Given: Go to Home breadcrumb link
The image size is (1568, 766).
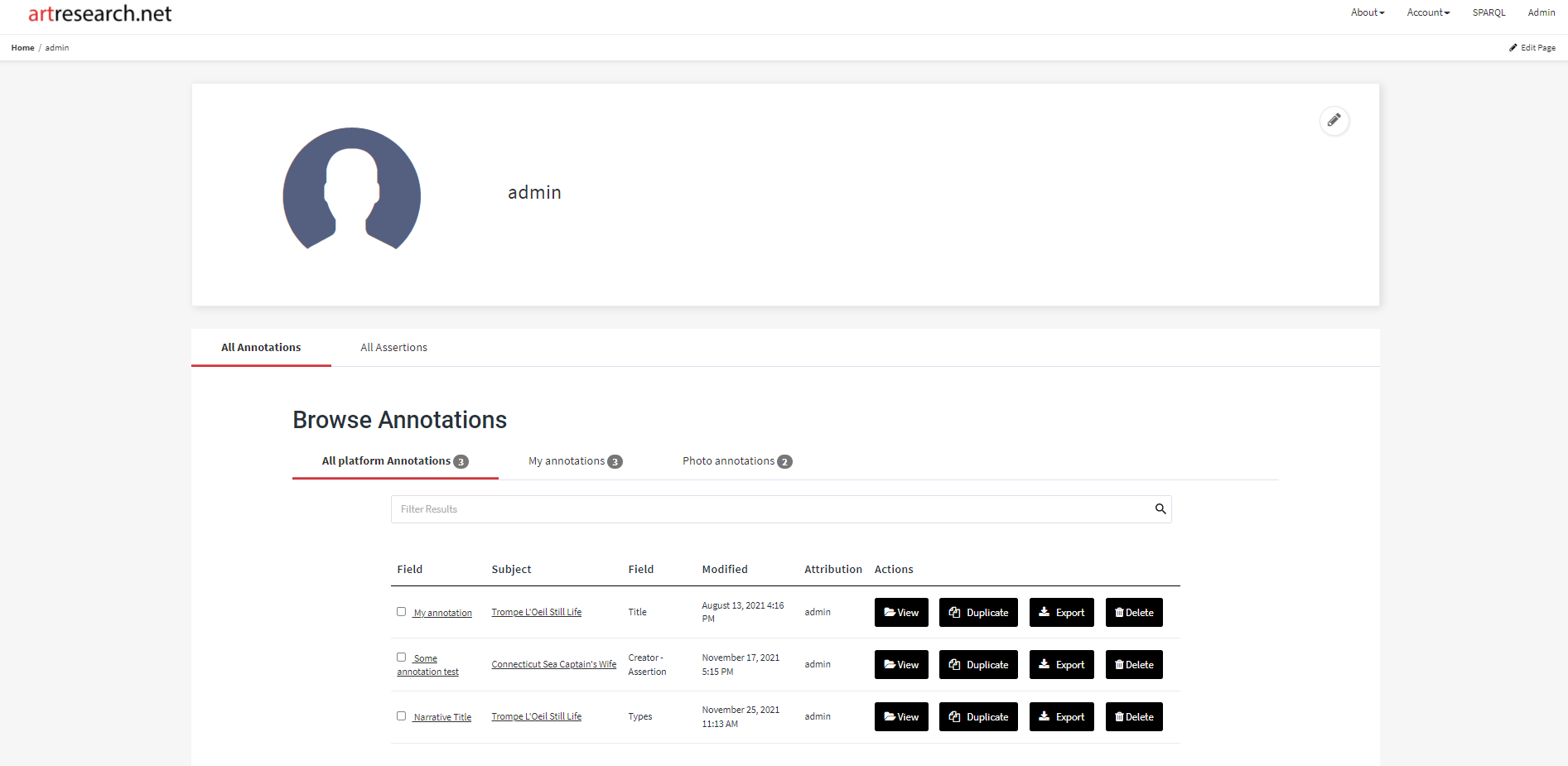Looking at the screenshot, I should pos(22,48).
